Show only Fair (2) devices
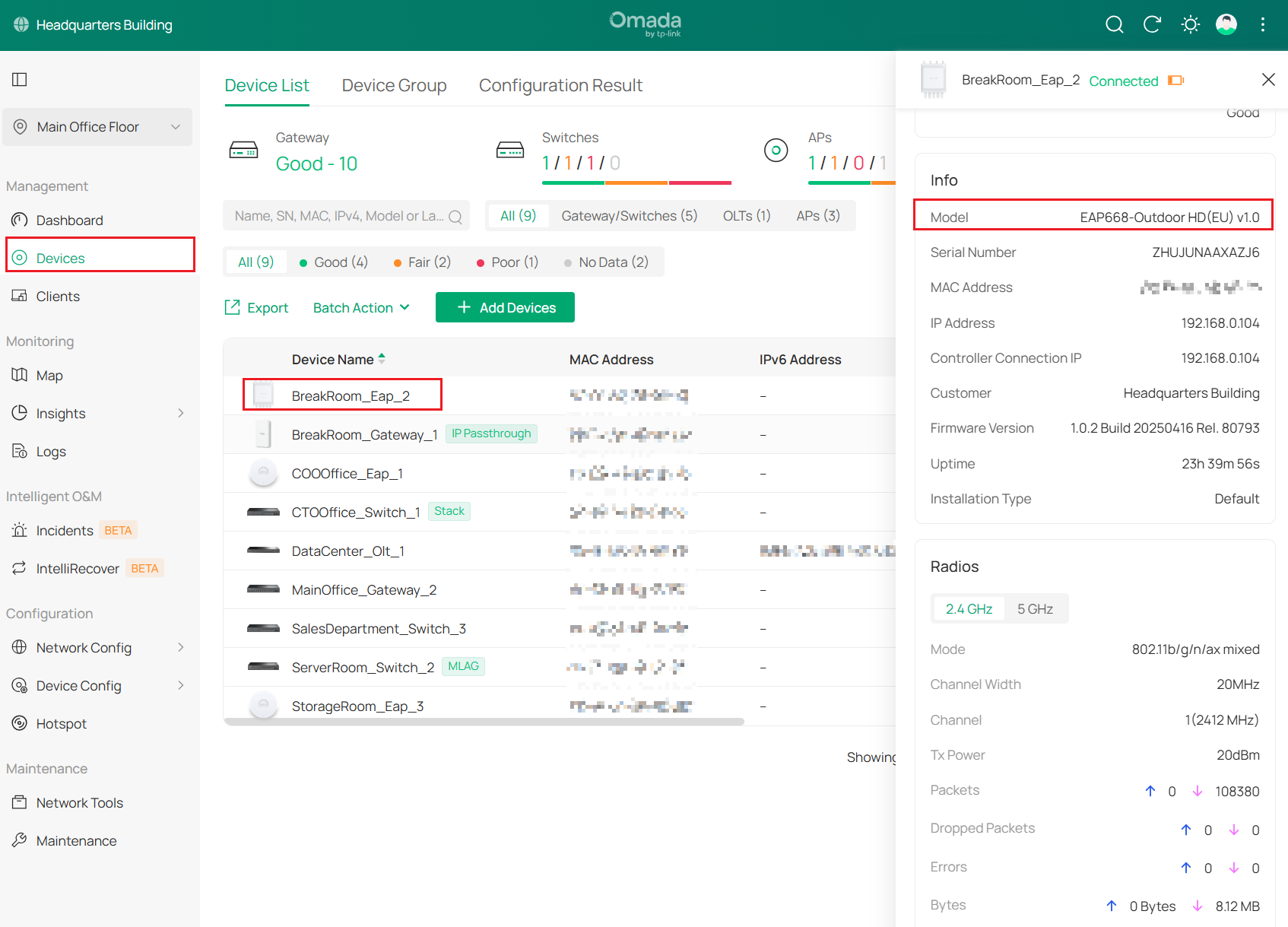The height and width of the screenshot is (927, 1288). (x=422, y=262)
